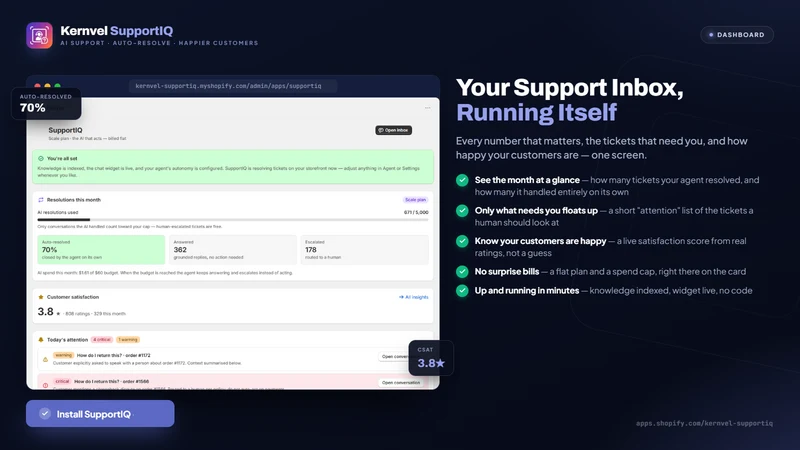Select the green Auto-resolved 70% card
800x450 pixels.
[x=101, y=249]
